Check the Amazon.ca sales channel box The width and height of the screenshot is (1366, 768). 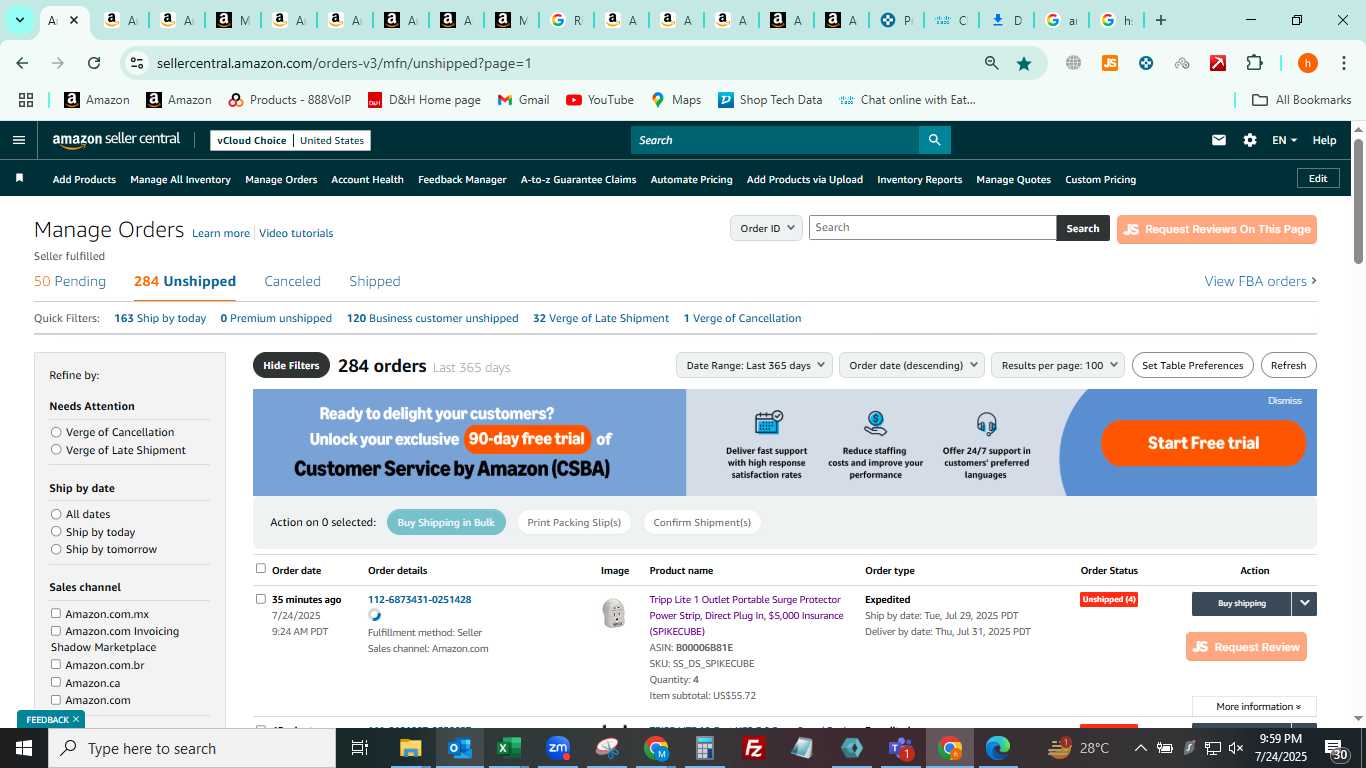coord(56,683)
